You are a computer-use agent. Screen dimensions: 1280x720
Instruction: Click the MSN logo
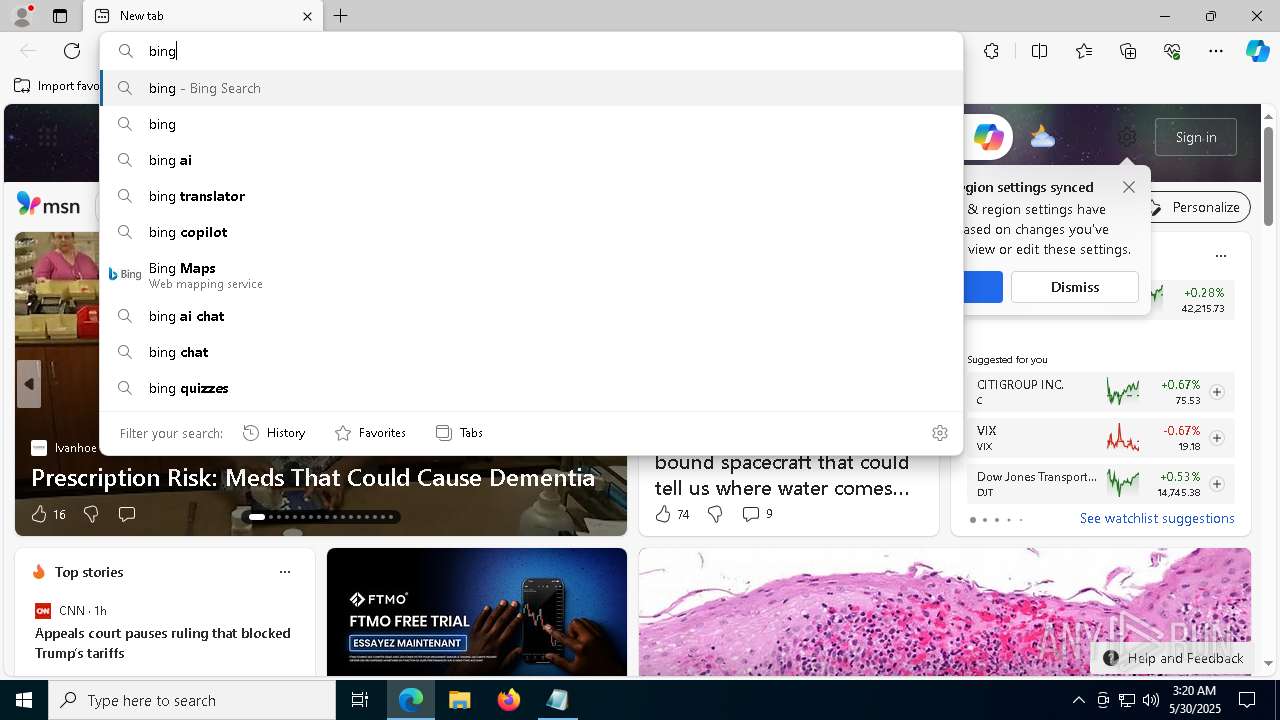click(48, 205)
